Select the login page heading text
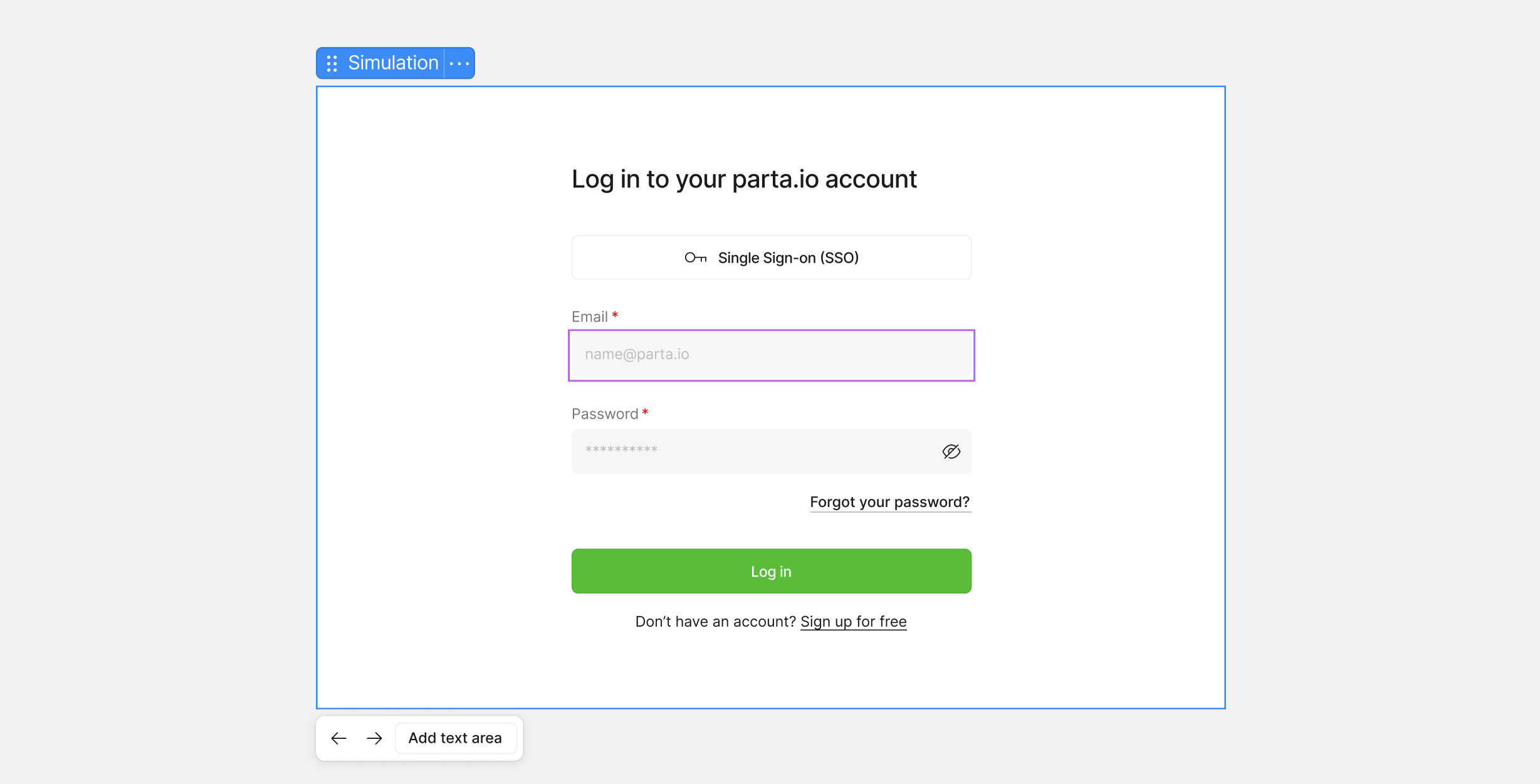 [x=744, y=179]
